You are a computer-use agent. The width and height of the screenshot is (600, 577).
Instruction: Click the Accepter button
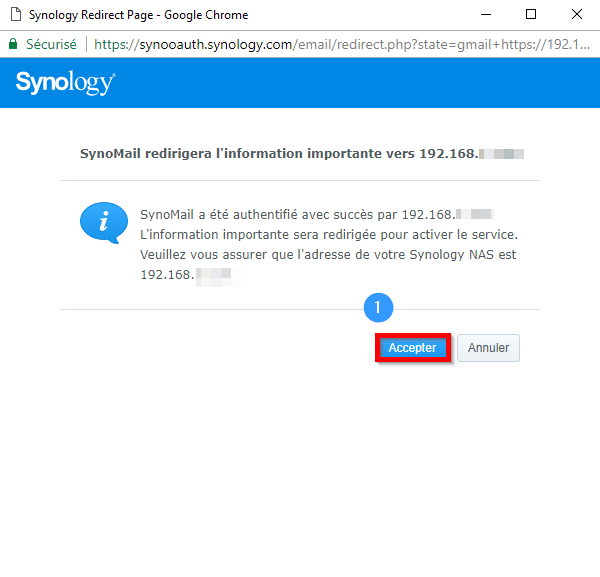[412, 347]
